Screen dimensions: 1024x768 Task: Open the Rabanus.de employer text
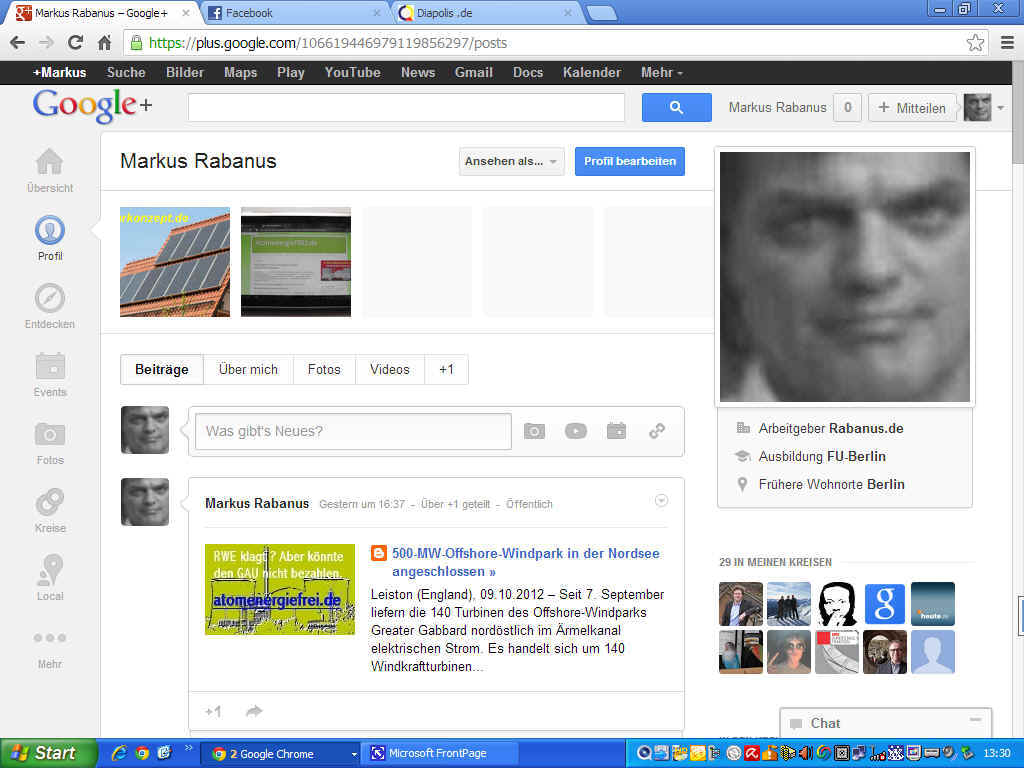pyautogui.click(x=867, y=428)
